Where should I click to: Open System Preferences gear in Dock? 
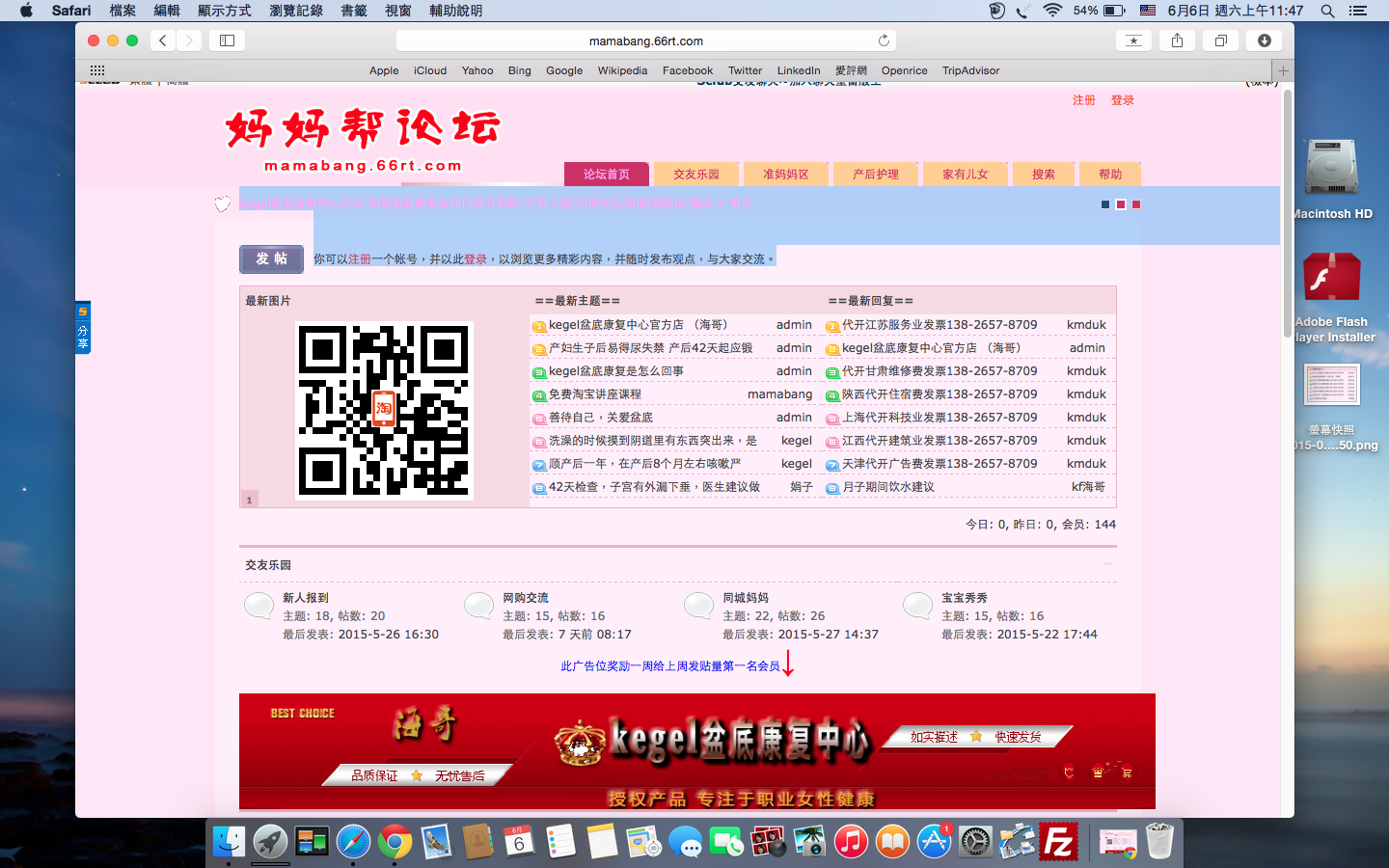tap(975, 842)
